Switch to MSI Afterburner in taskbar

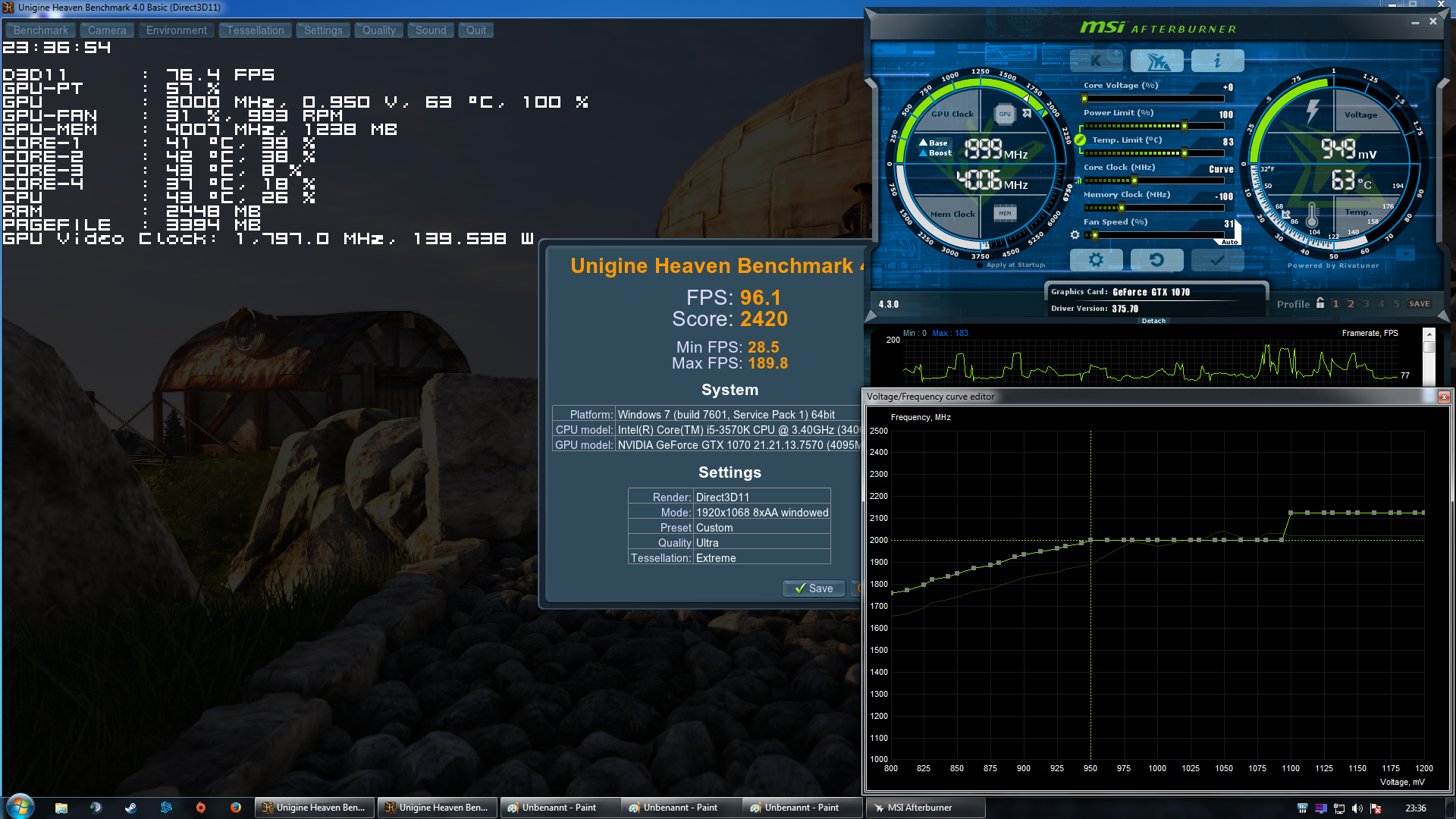924,808
